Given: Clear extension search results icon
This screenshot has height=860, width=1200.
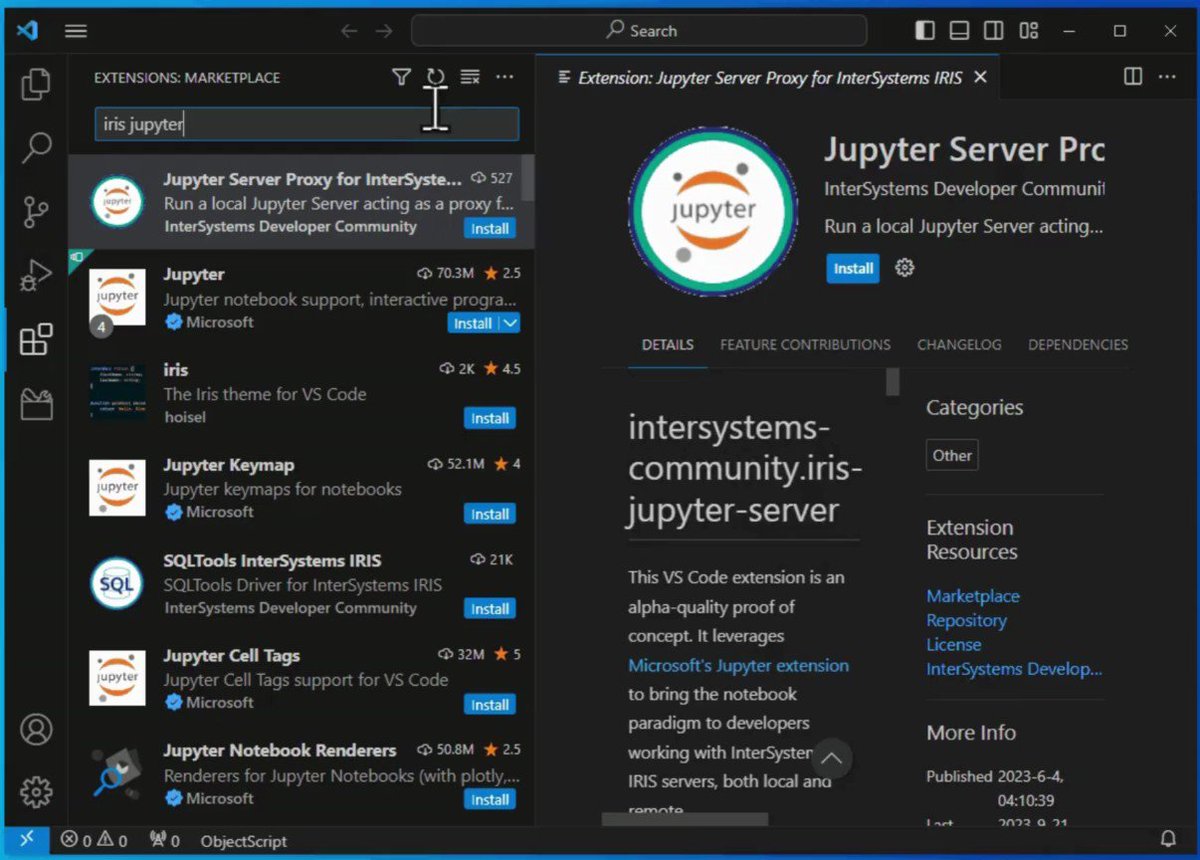Looking at the screenshot, I should pos(470,77).
